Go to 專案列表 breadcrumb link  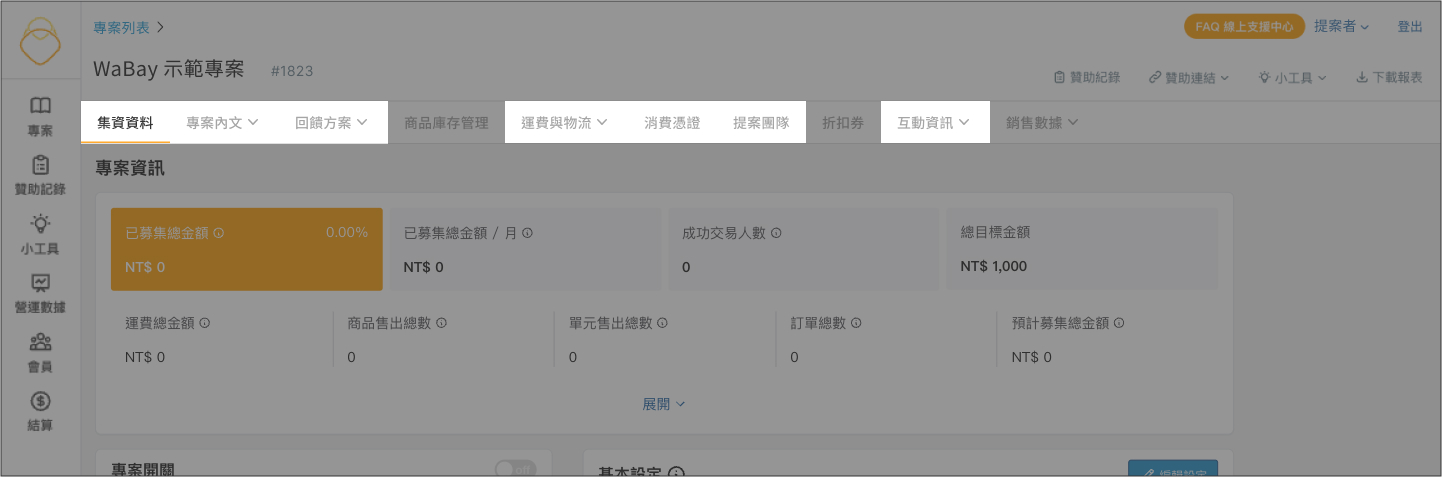tap(122, 28)
